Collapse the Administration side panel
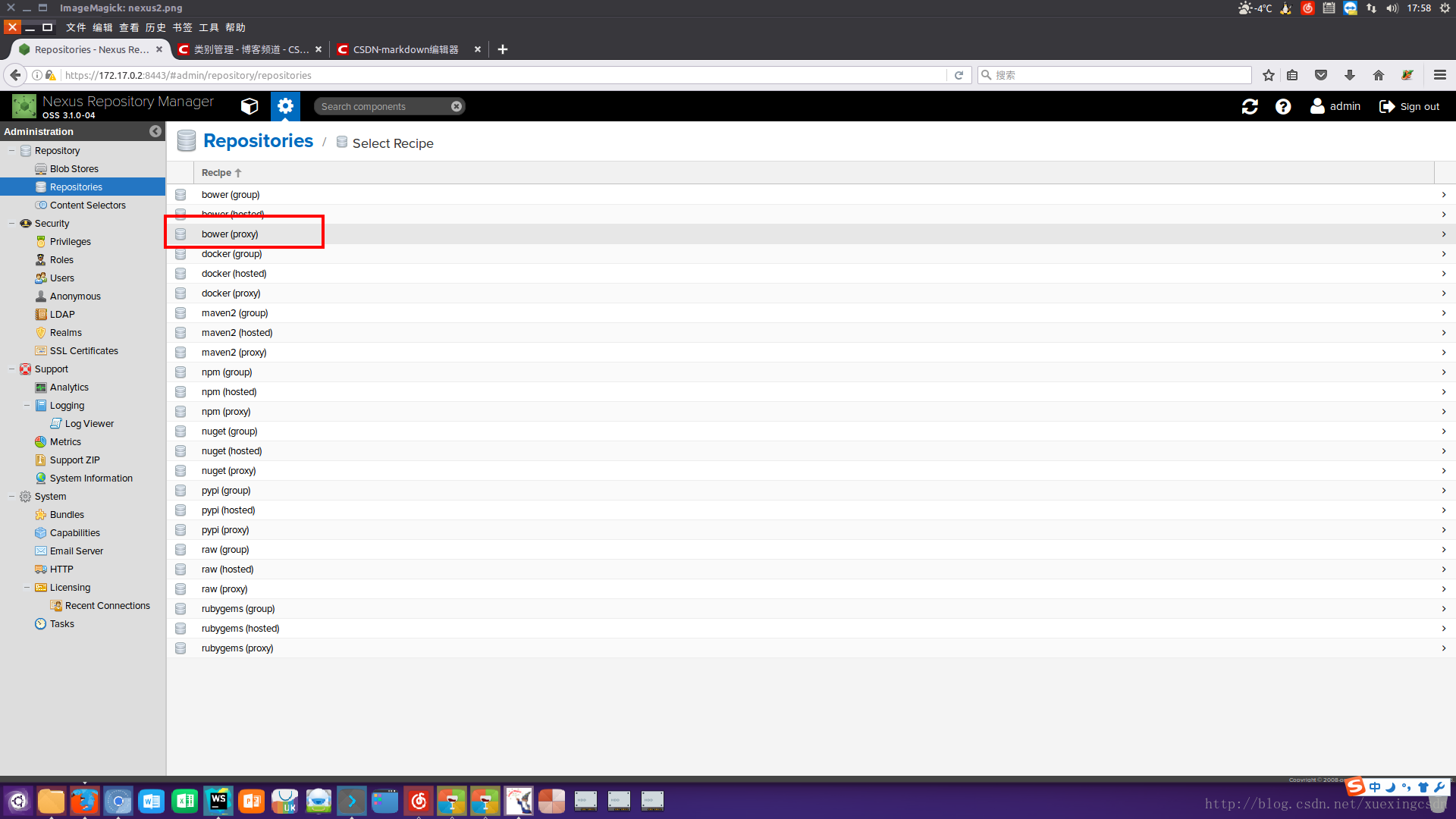Viewport: 1456px width, 819px height. 155,131
